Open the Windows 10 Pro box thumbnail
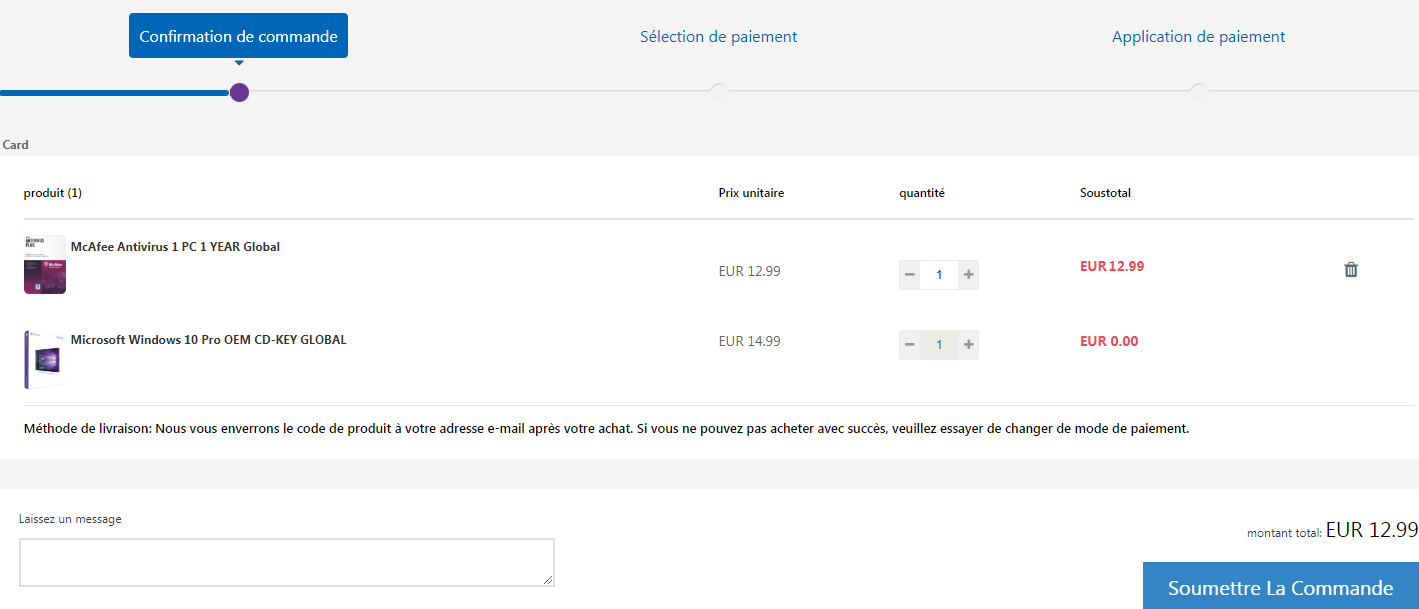 [45, 359]
